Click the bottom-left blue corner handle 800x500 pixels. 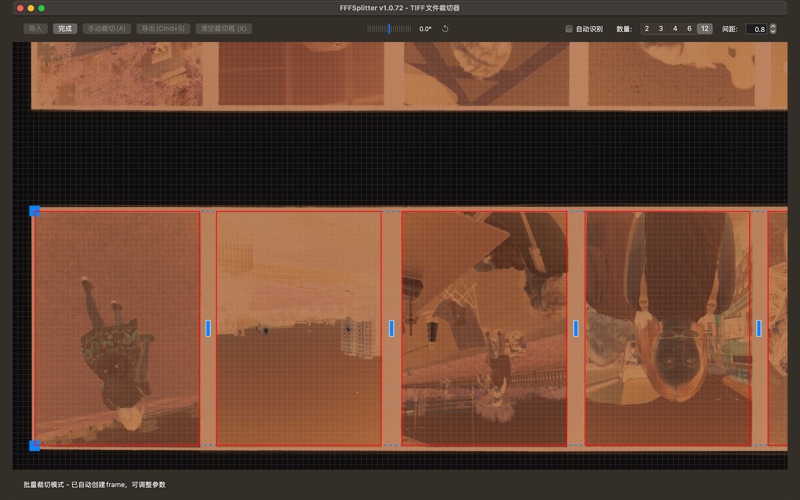pyautogui.click(x=34, y=445)
